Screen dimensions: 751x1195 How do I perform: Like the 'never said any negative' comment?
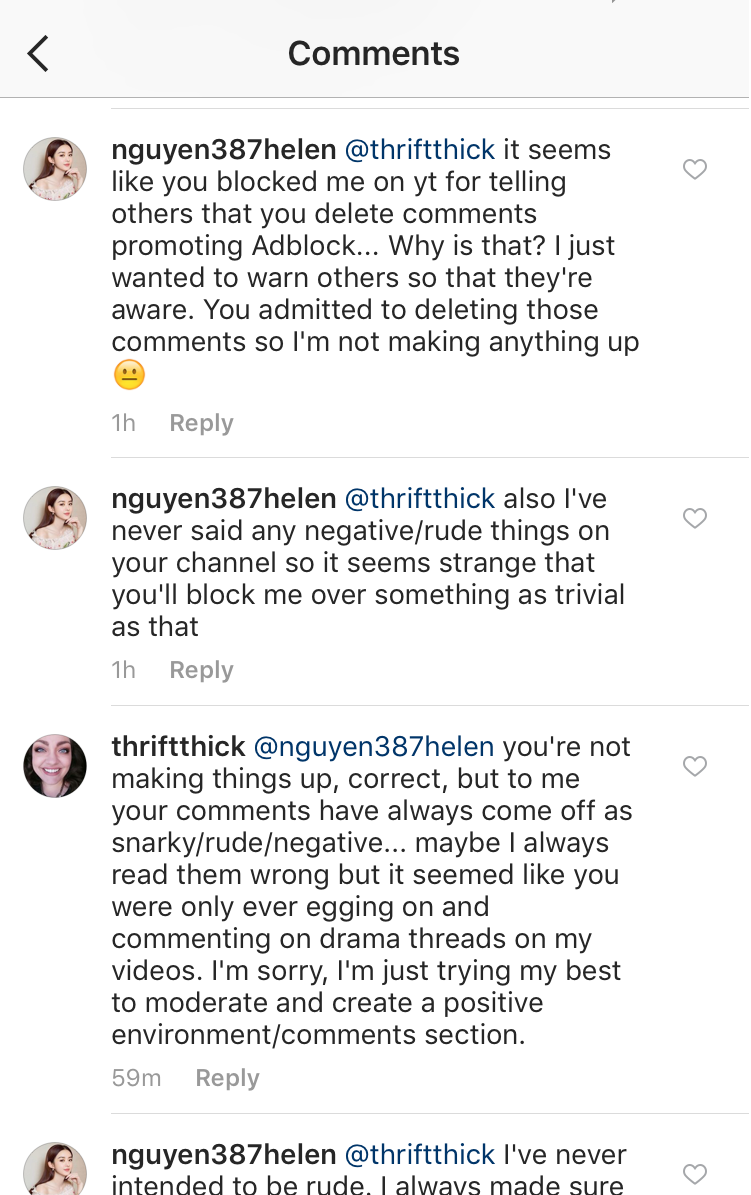click(695, 518)
